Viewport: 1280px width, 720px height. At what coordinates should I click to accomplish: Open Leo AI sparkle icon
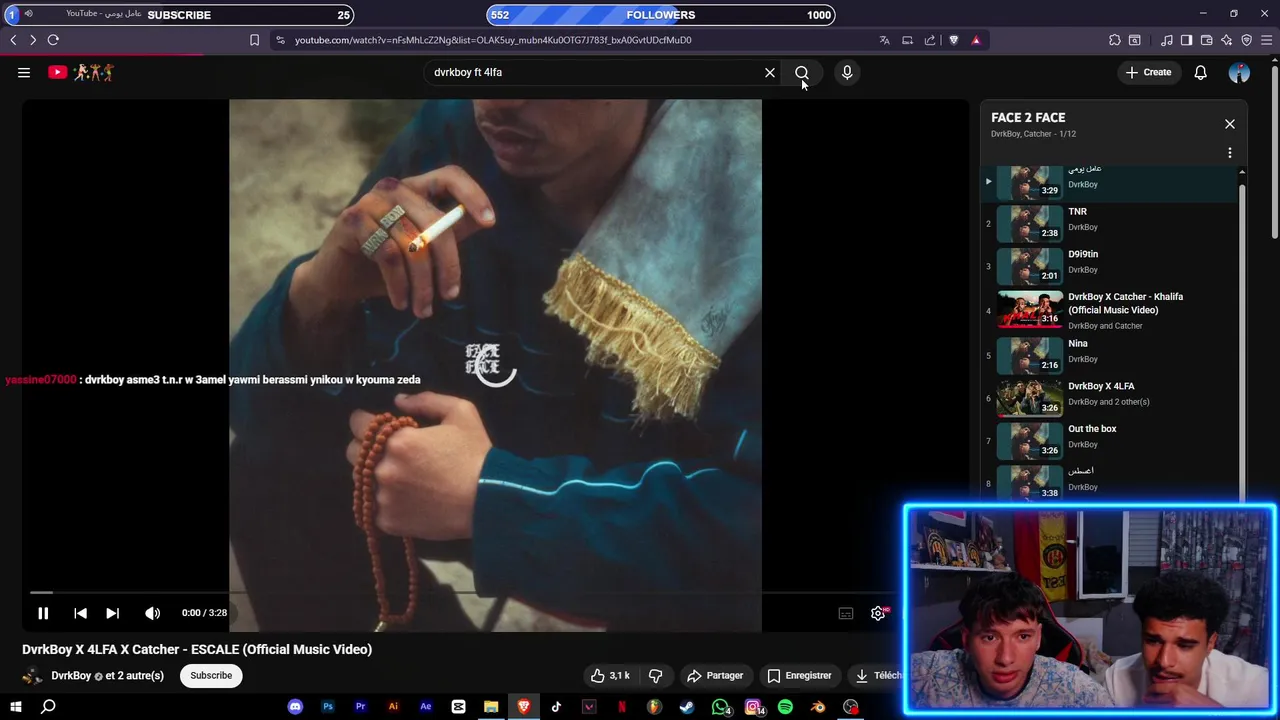(x=1227, y=40)
